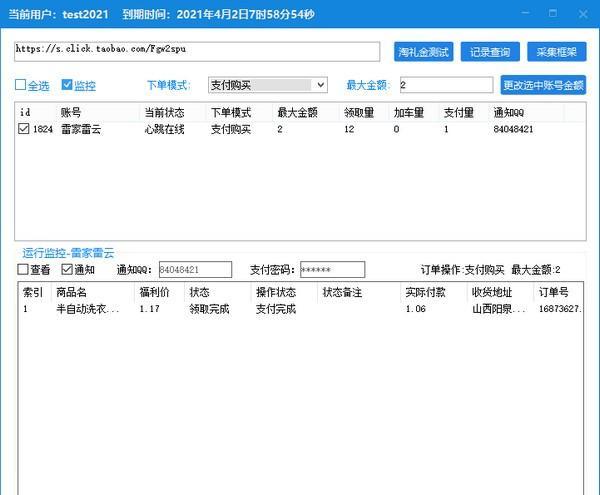Click the 最大金额 input field
The image size is (600, 495).
(447, 85)
